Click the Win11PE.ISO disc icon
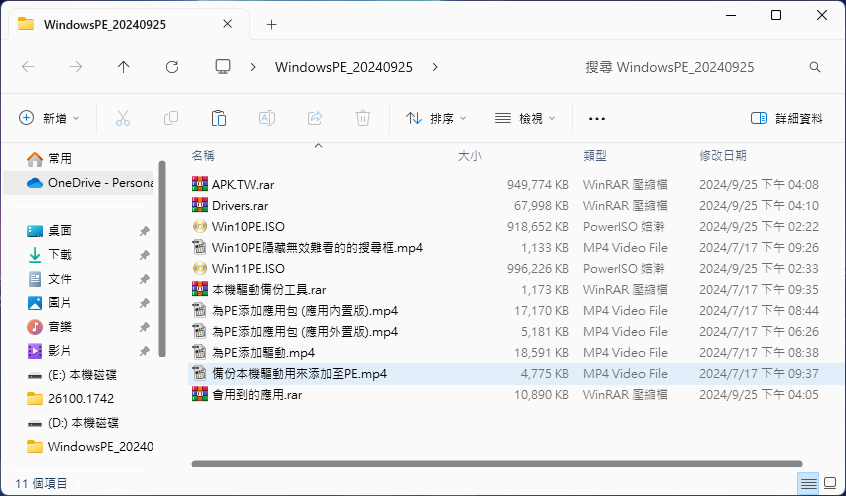Image resolution: width=846 pixels, height=496 pixels. tap(200, 268)
